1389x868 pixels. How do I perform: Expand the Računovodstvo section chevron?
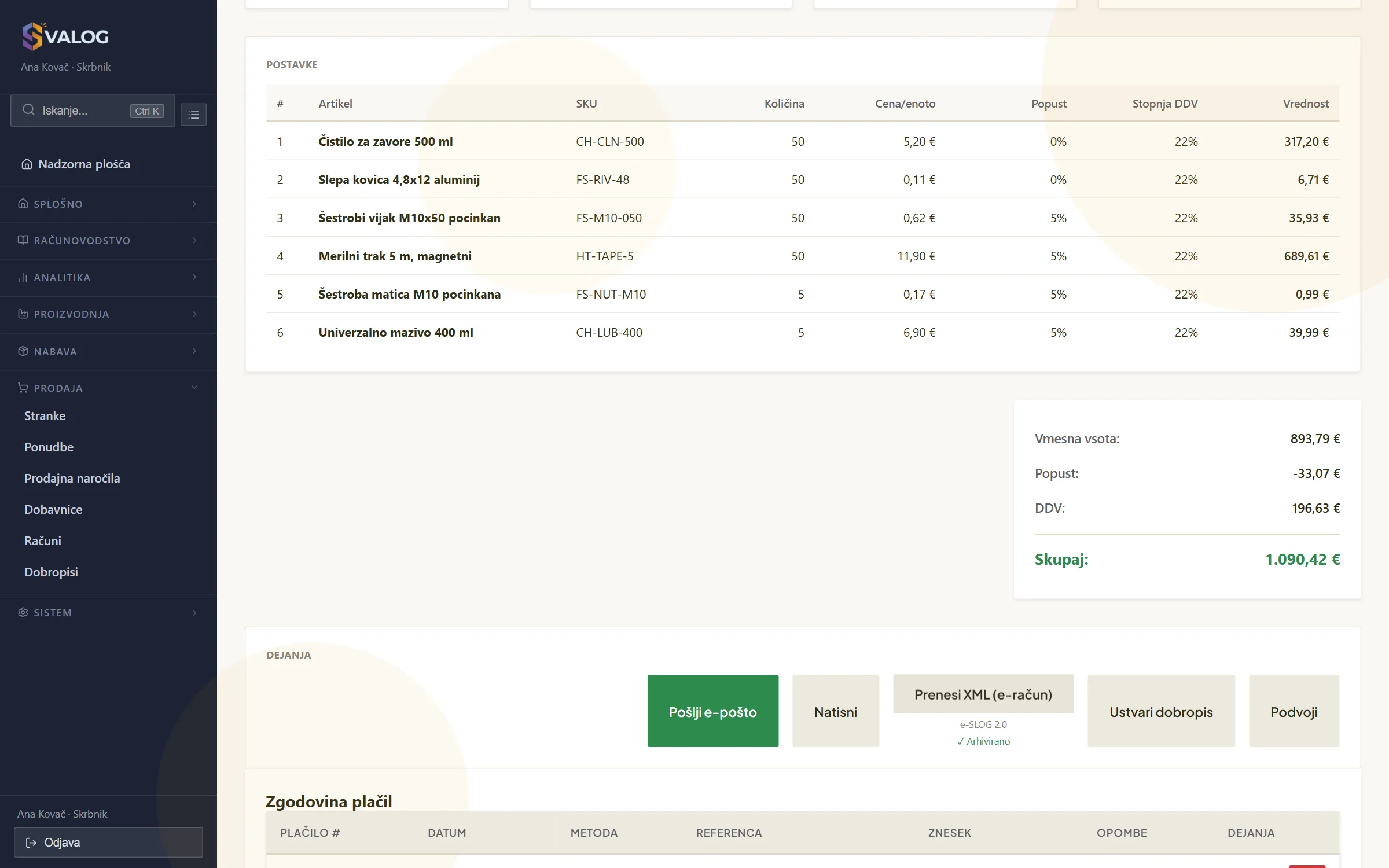pos(194,240)
